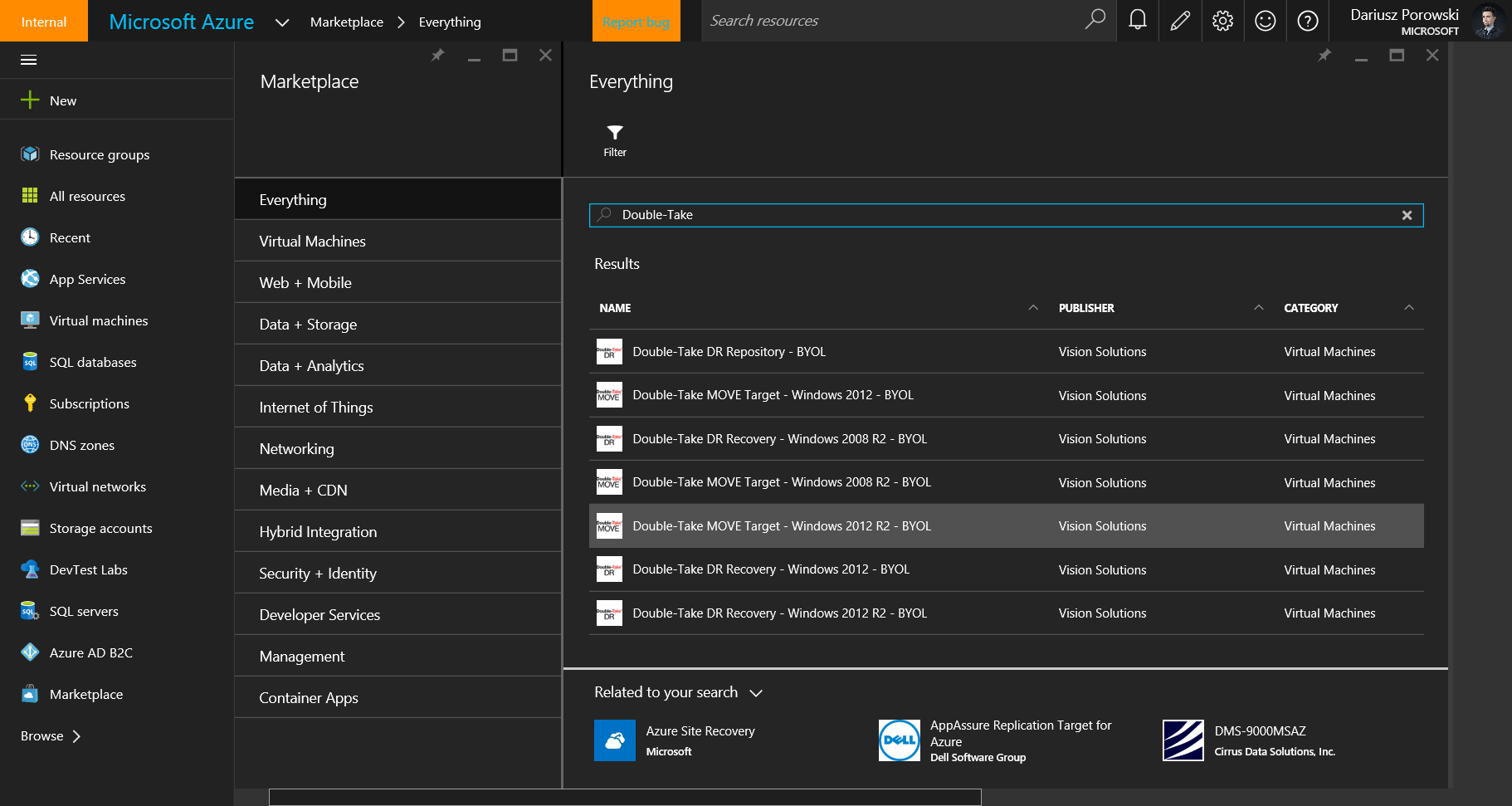Screen dimensions: 1512x806
Task: Click the Double-Take marketplace search box
Action: pos(1006,215)
